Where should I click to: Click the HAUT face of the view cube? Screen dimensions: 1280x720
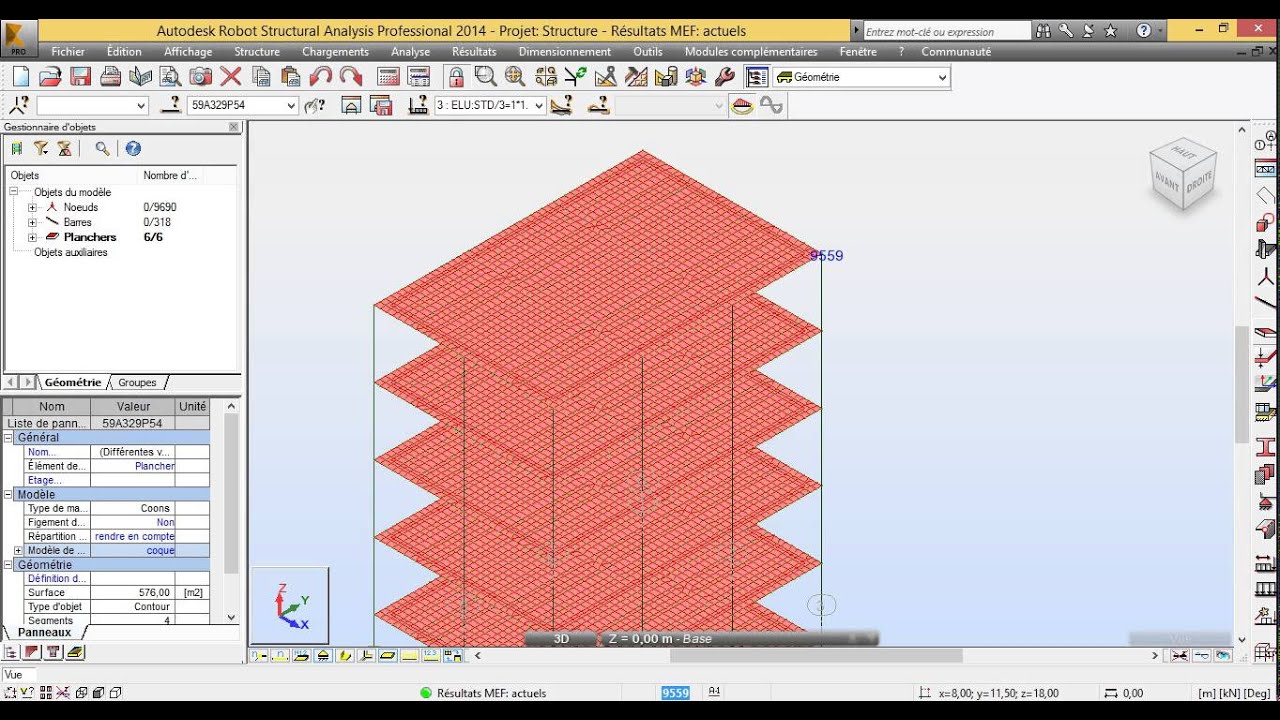1183,154
